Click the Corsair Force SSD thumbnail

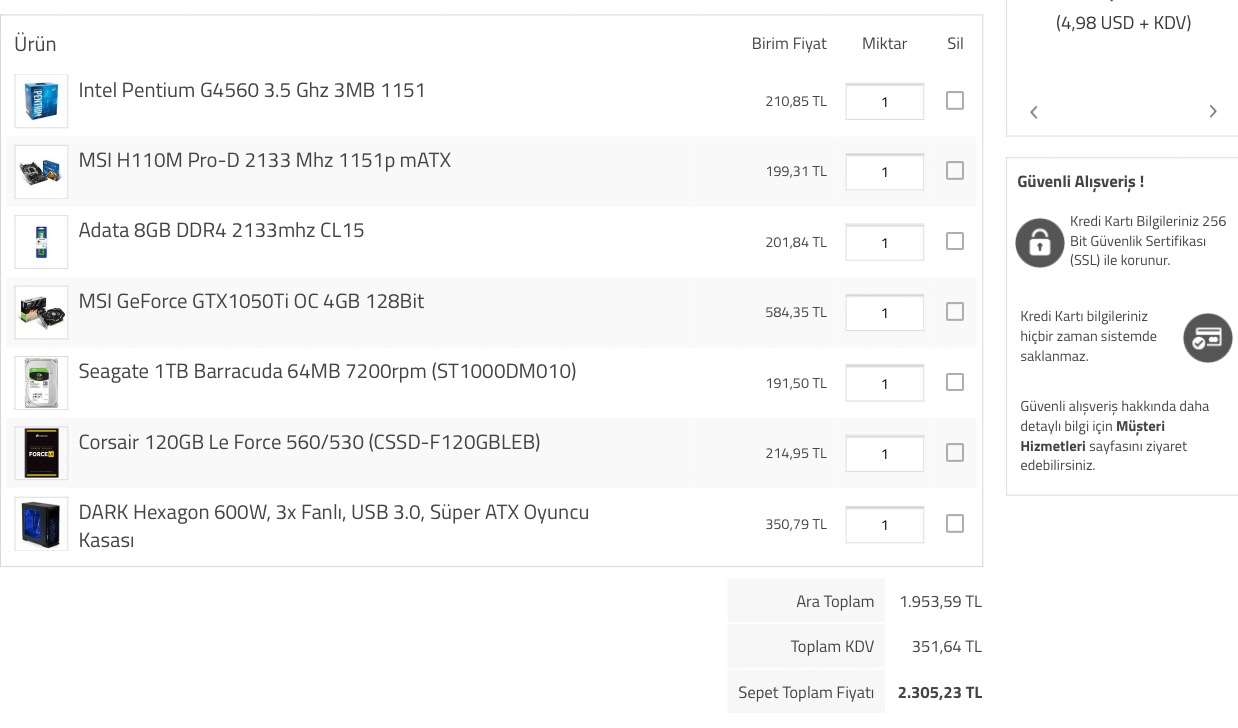pos(41,453)
